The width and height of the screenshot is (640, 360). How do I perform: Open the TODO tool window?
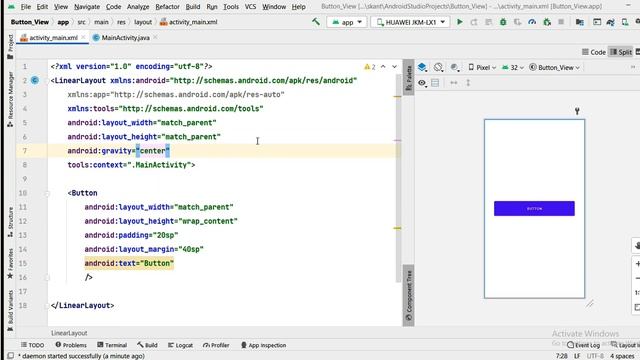[x=32, y=345]
